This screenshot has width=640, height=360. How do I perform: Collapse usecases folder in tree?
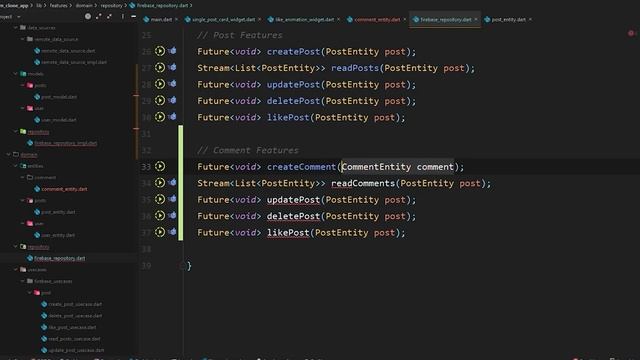(16, 269)
